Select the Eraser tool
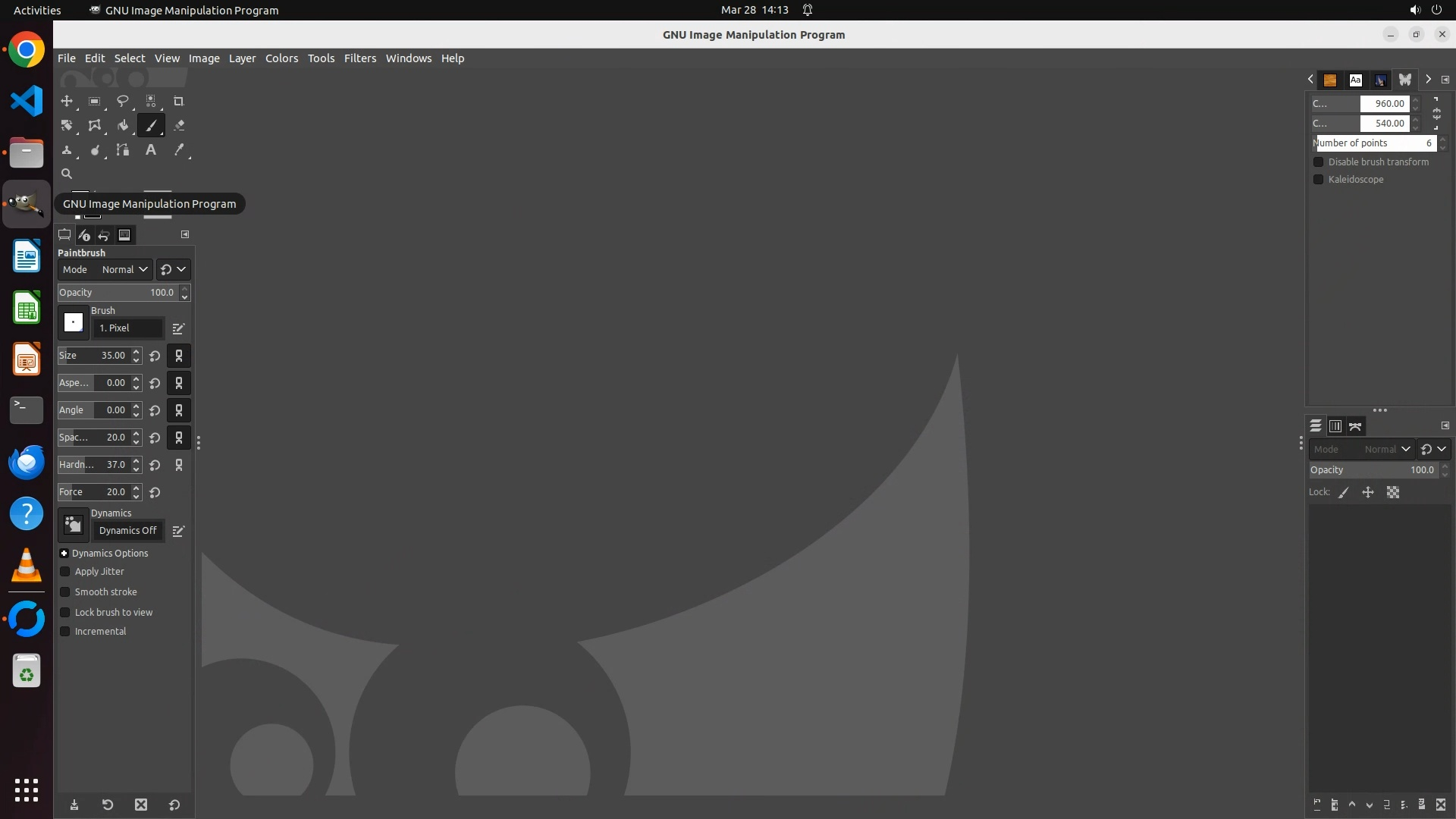1456x819 pixels. click(178, 126)
